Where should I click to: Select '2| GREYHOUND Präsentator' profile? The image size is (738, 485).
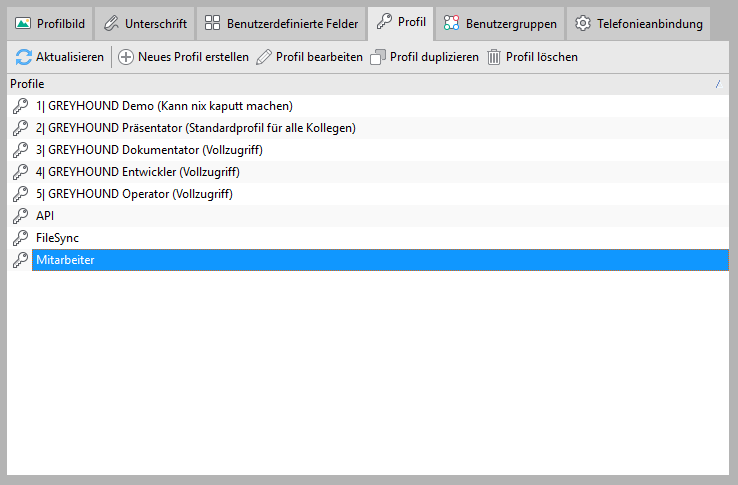pos(368,128)
